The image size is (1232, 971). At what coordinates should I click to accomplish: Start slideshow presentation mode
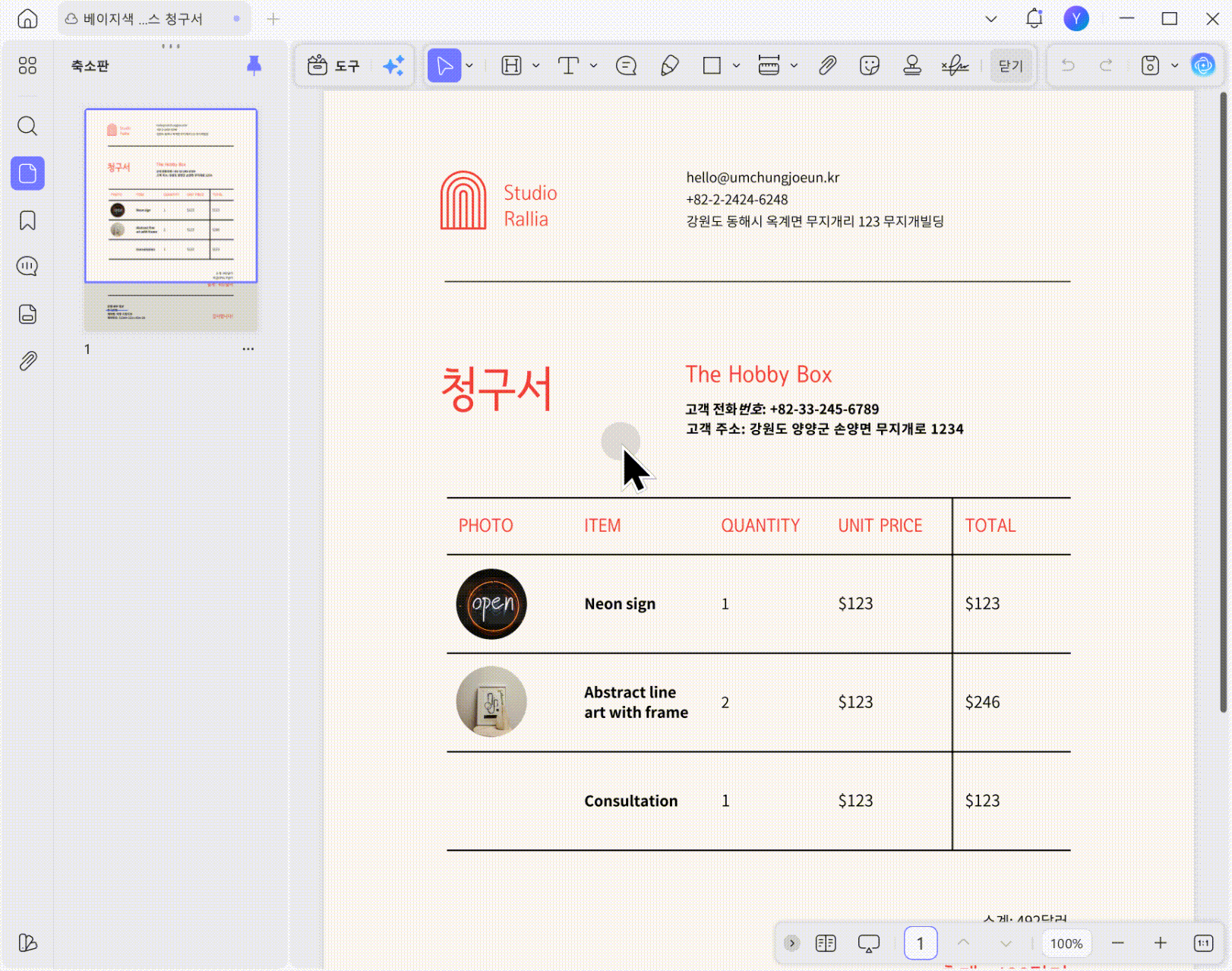point(868,943)
